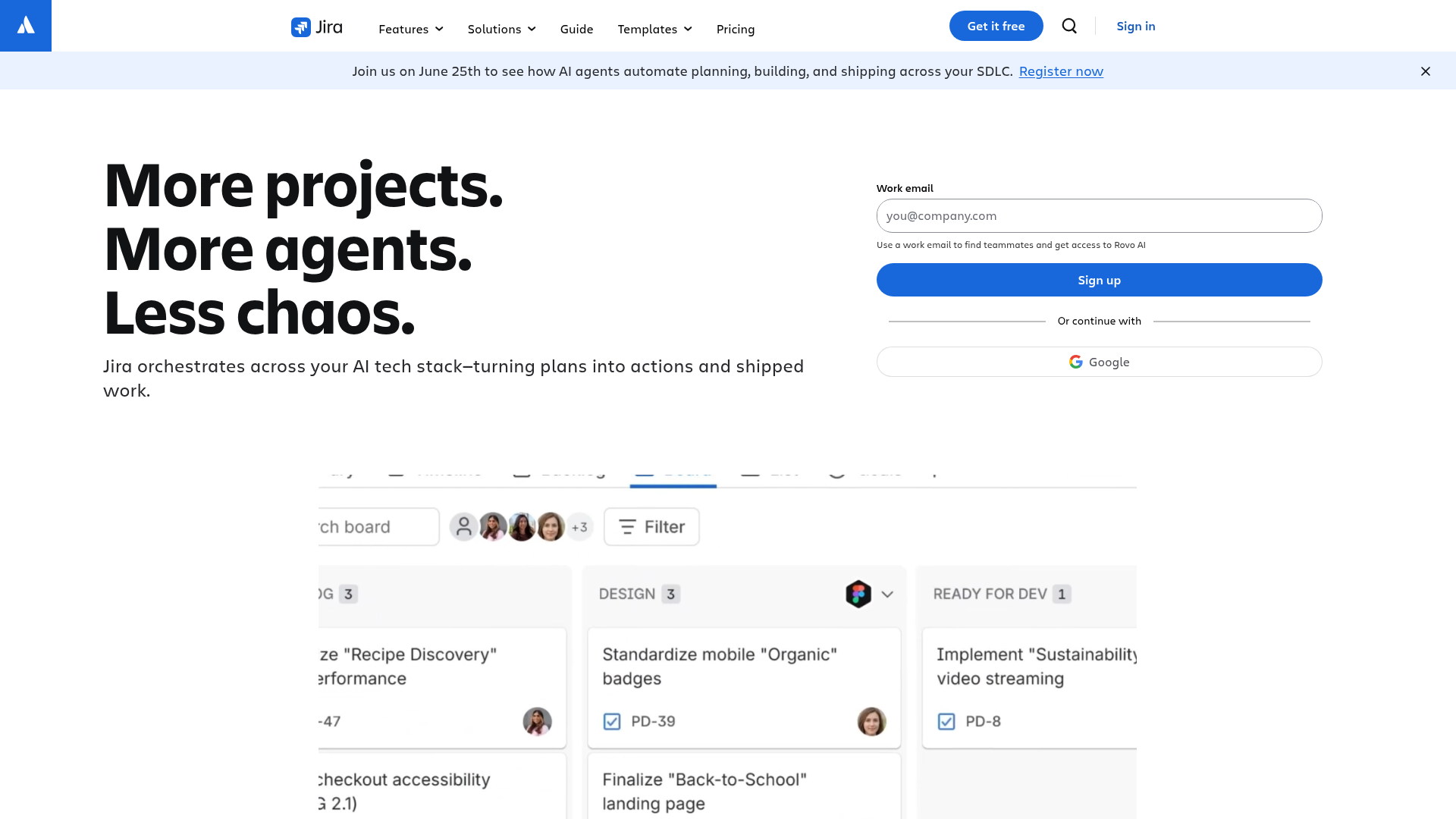Click the Sign in link
The image size is (1456, 819).
click(1136, 26)
